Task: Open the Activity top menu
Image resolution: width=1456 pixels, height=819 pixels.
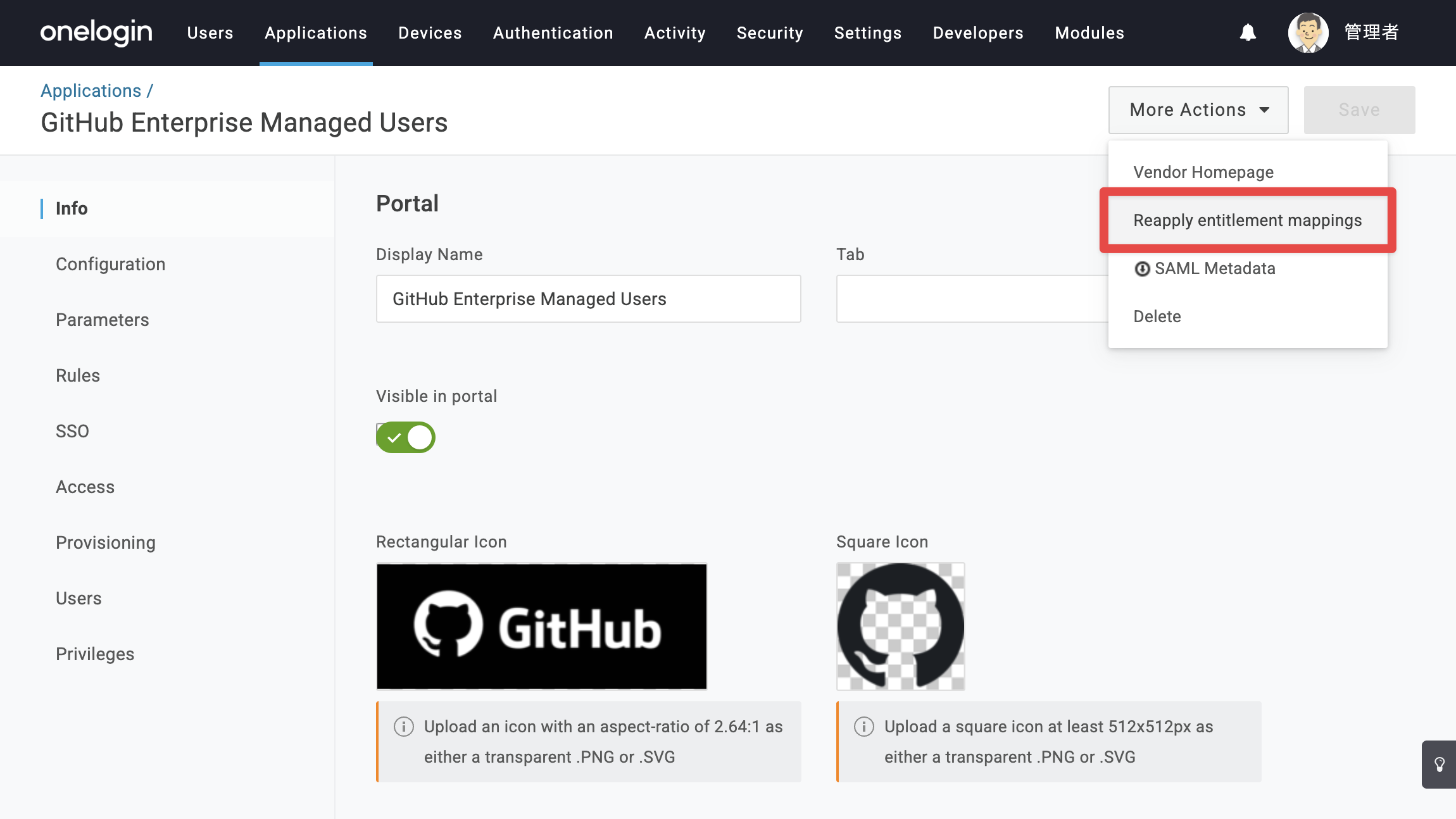Action: (x=675, y=33)
